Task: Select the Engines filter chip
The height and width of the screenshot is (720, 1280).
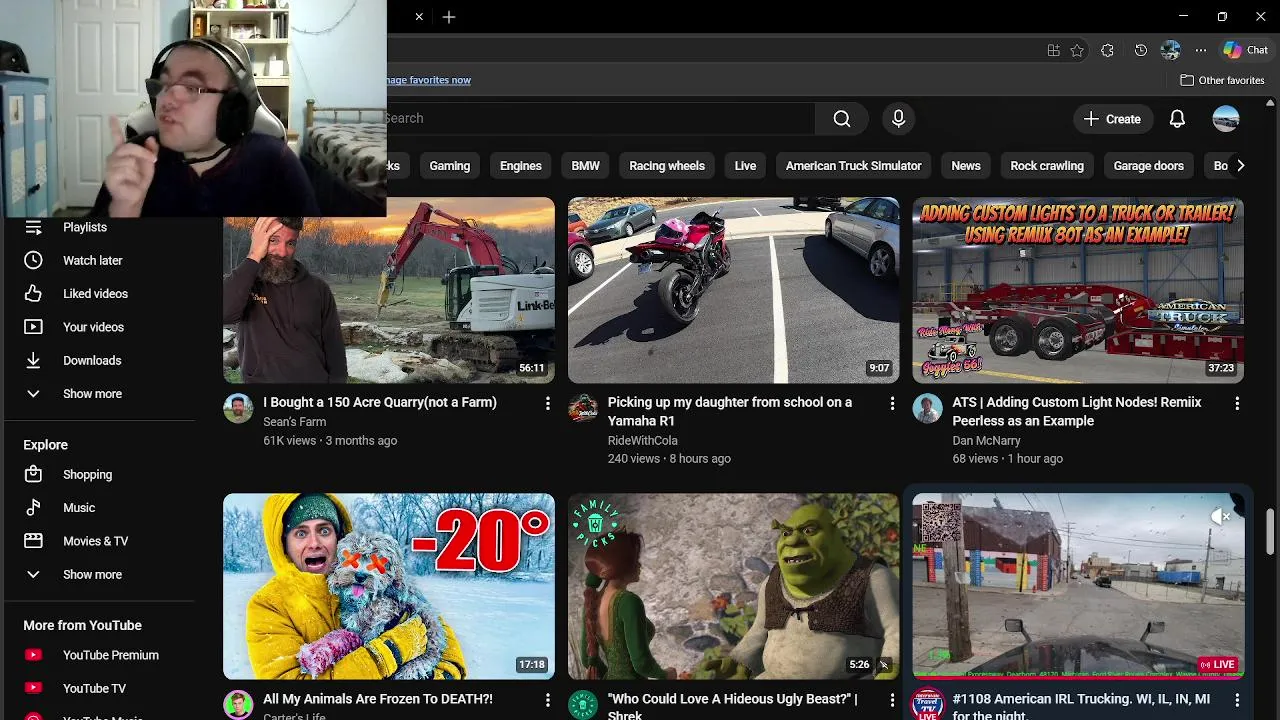Action: (x=521, y=166)
